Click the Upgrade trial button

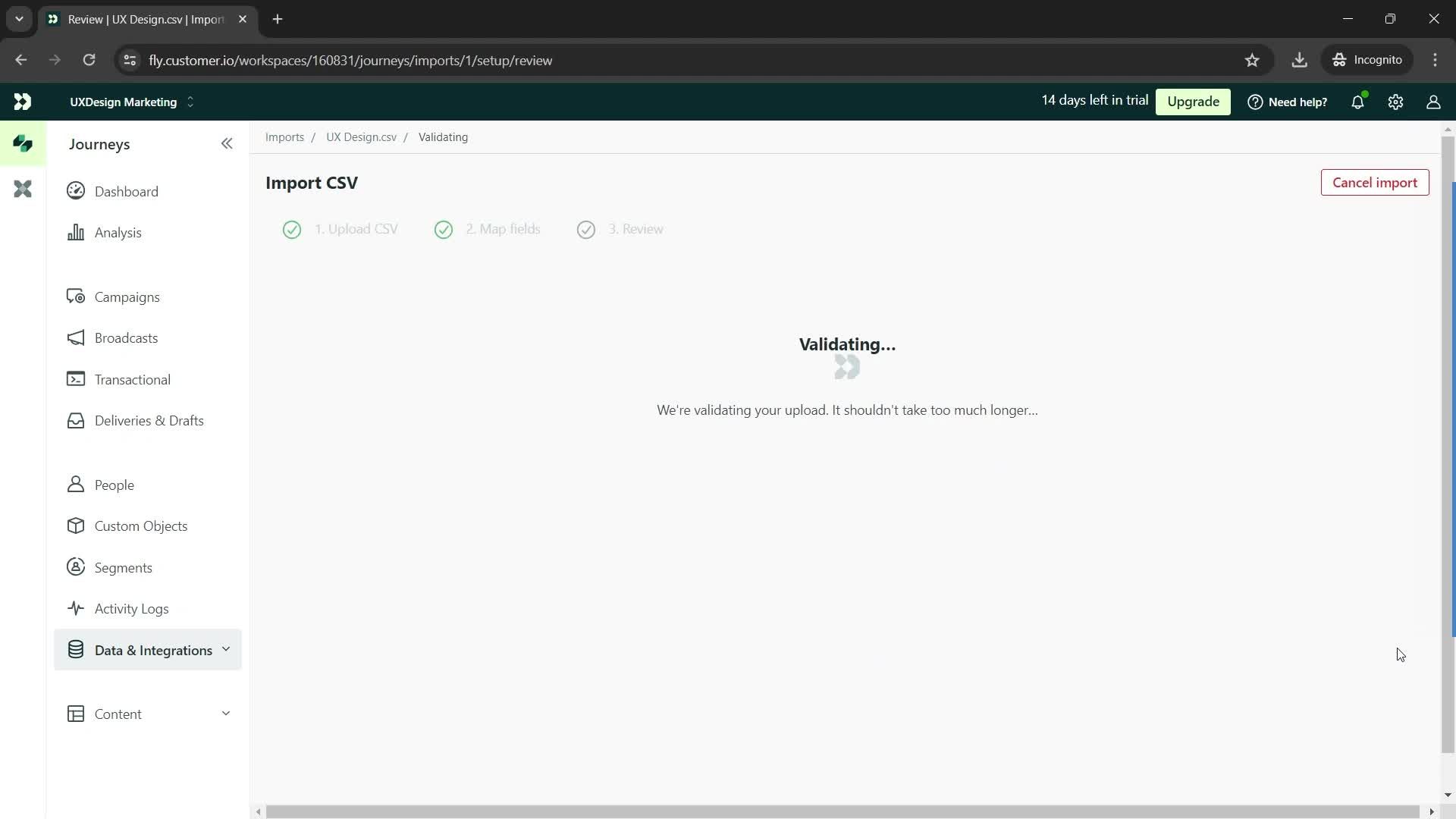coord(1193,101)
